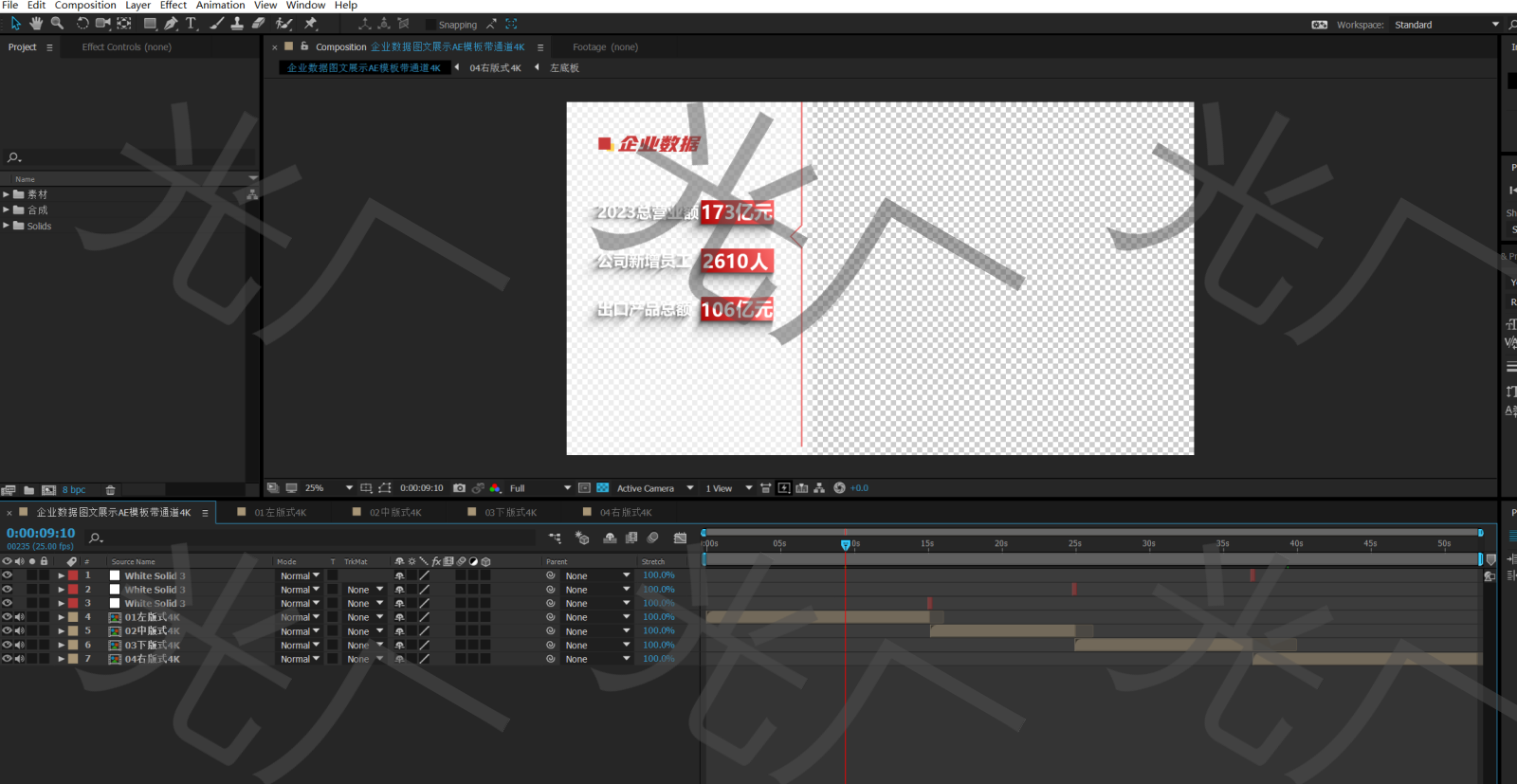1517x784 pixels.
Task: Take a snapshot with camera icon
Action: pos(459,488)
